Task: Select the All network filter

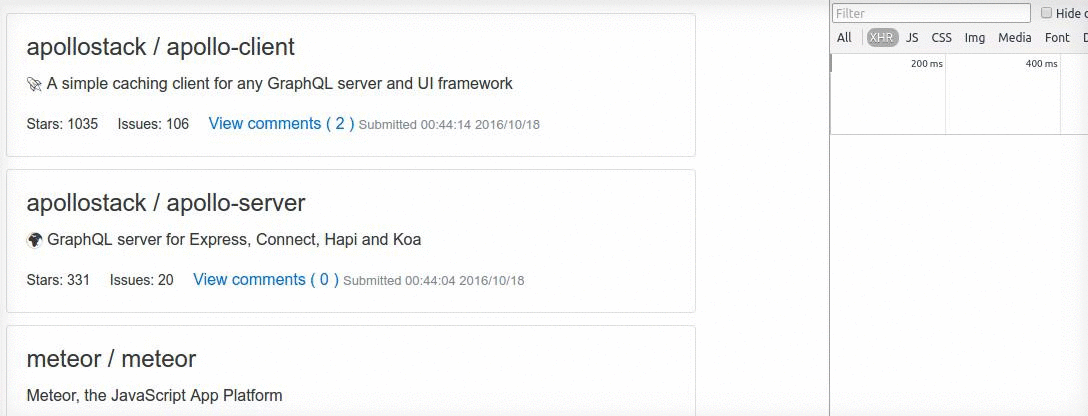Action: pyautogui.click(x=844, y=38)
